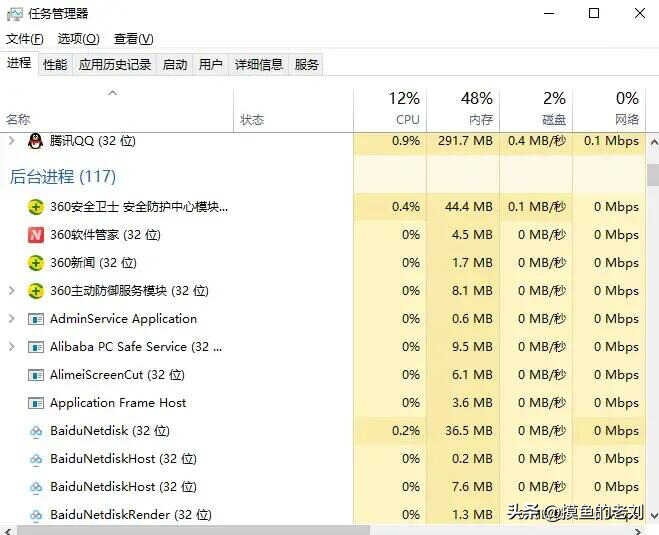Screen dimensions: 659x535
Task: Click the 360软件管家 red icon
Action: coord(36,235)
